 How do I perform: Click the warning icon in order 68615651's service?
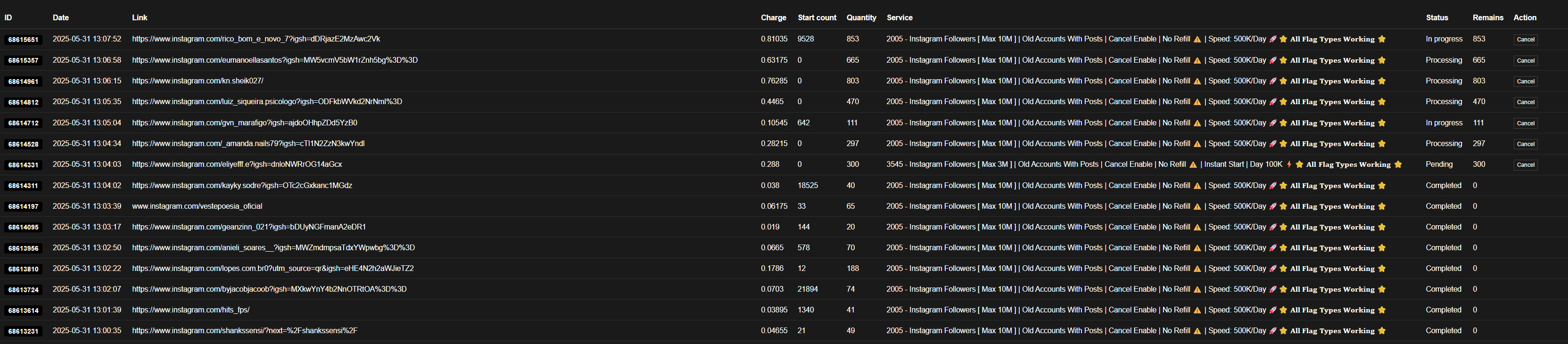(1197, 40)
